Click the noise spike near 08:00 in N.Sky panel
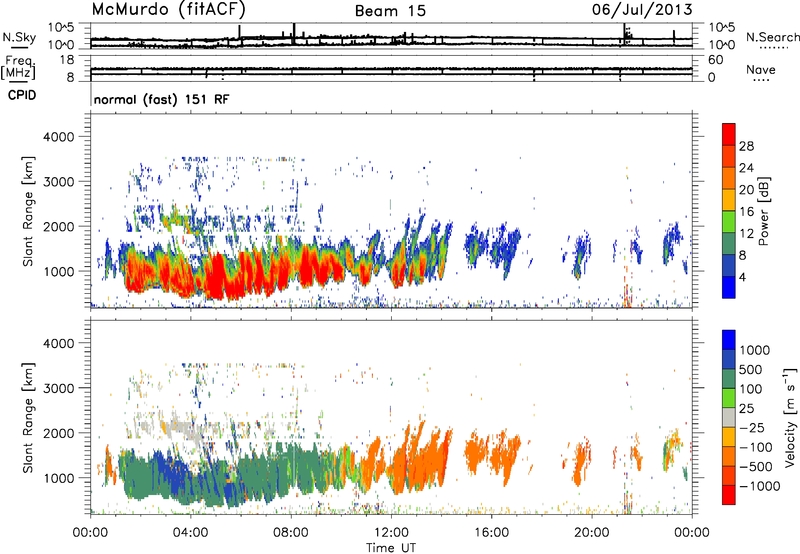Image resolution: width=800 pixels, height=554 pixels. point(294,34)
